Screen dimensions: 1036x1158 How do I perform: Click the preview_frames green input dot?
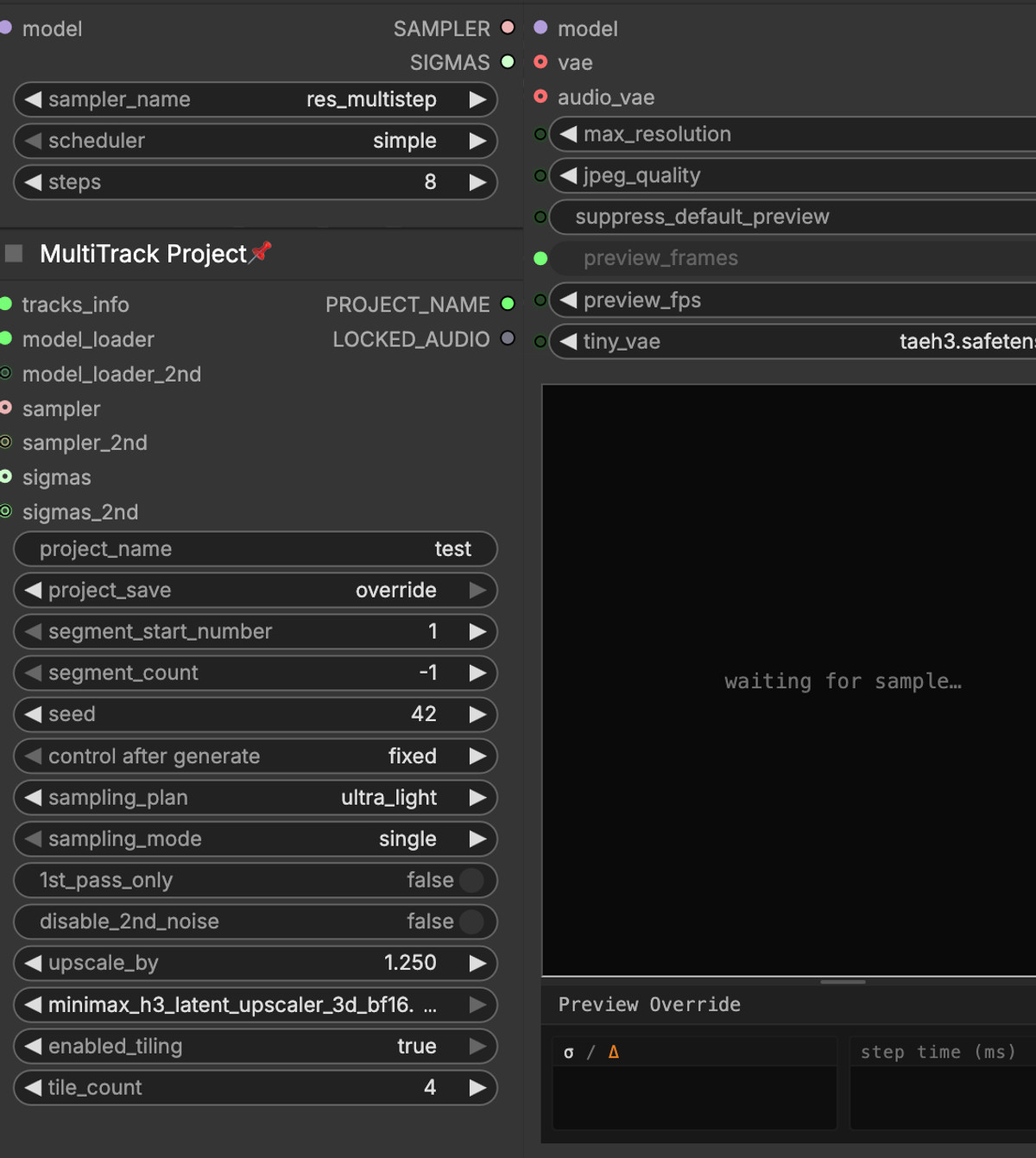point(540,258)
